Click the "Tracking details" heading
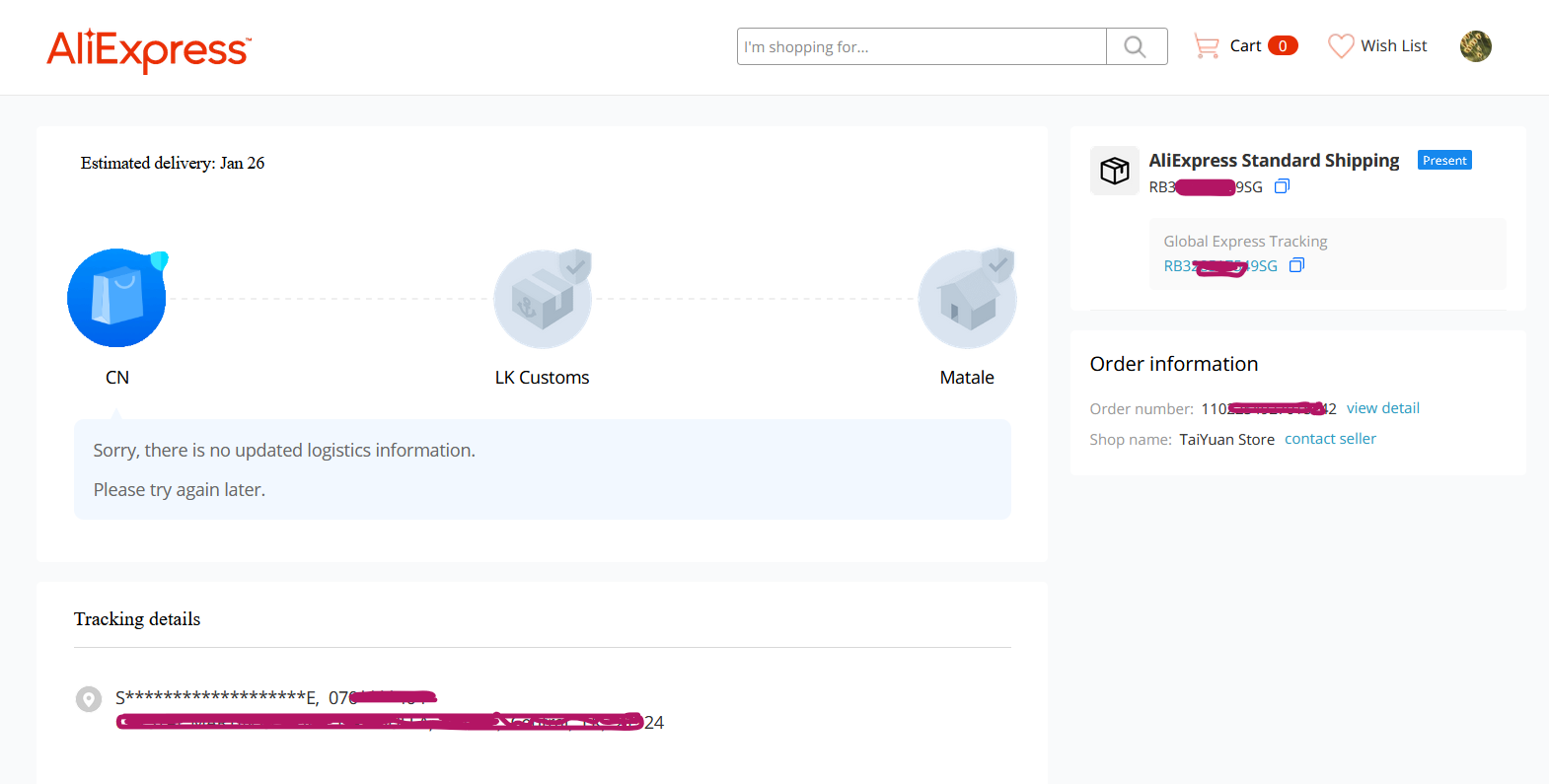 pyautogui.click(x=137, y=619)
